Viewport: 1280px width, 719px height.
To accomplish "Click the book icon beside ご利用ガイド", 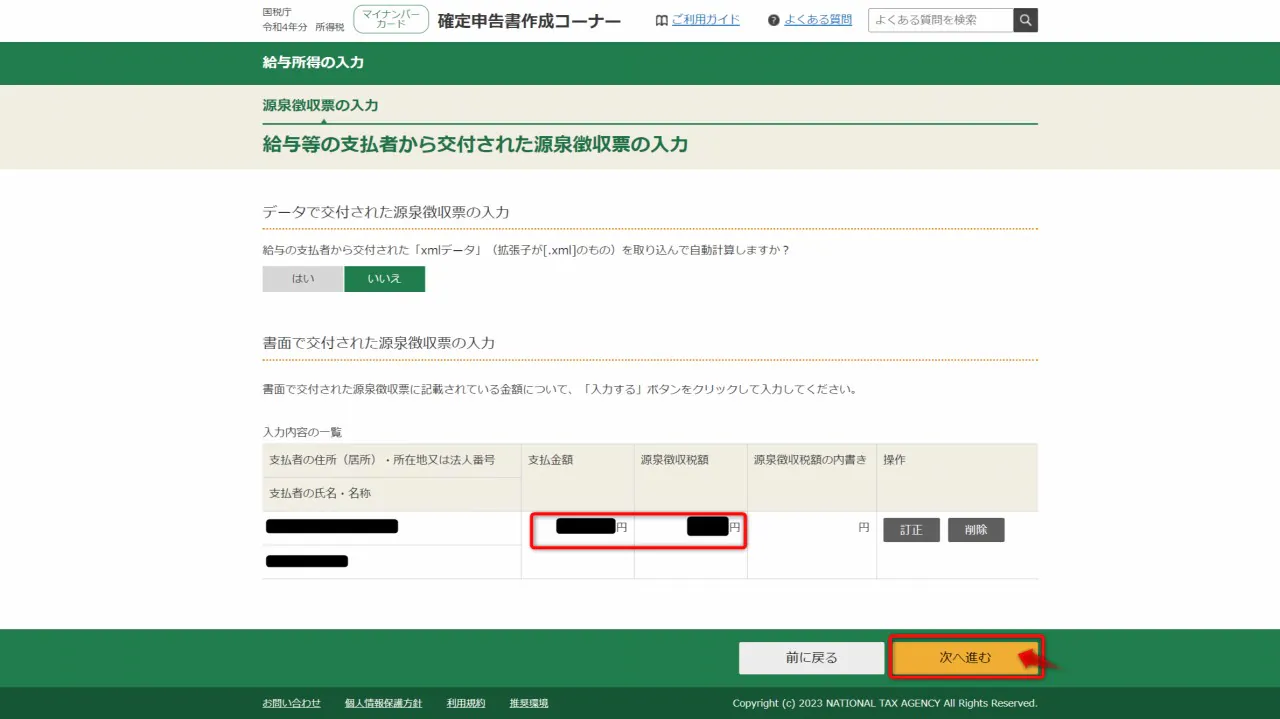I will coord(661,20).
